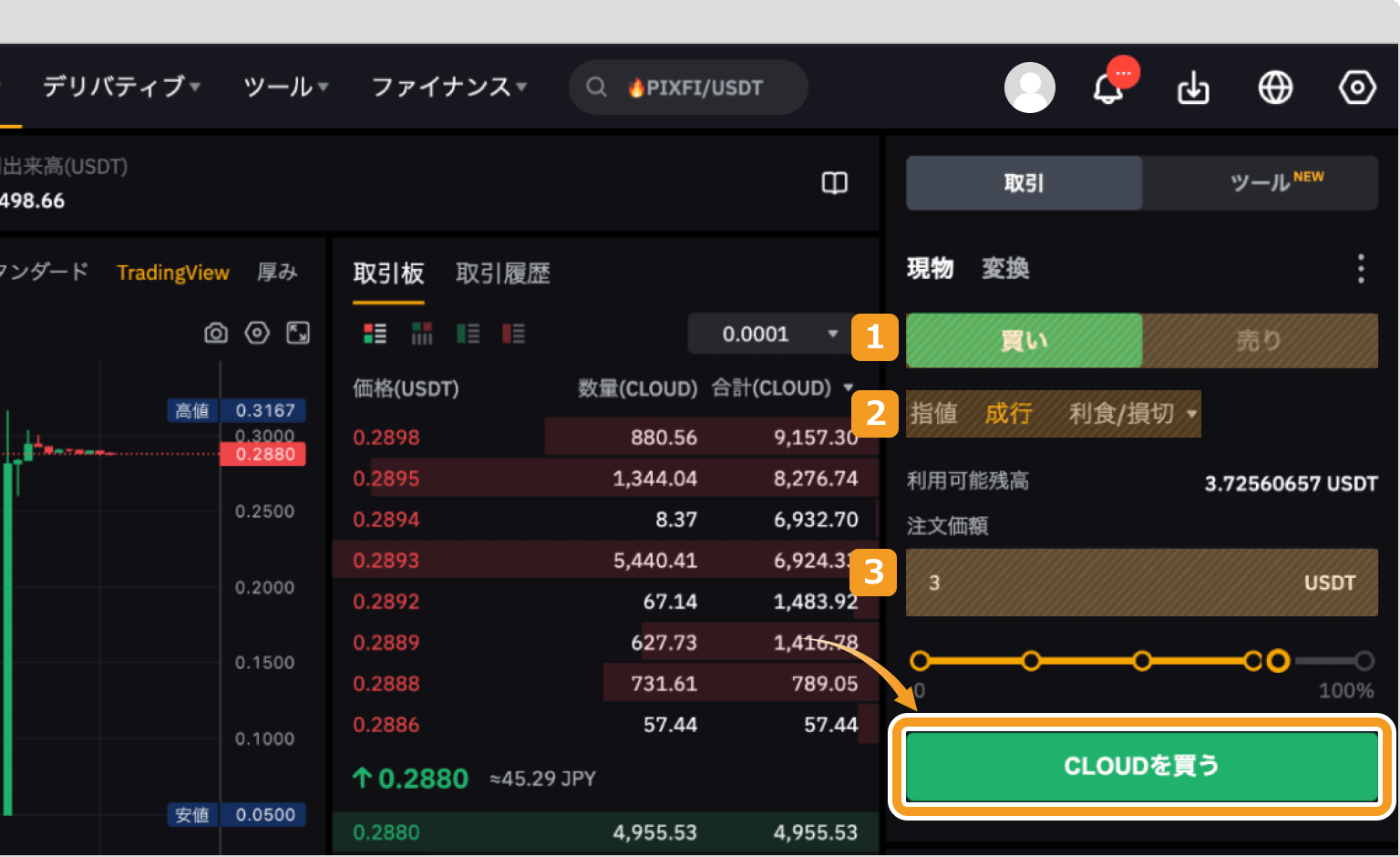Viewport: 1400px width, 857px height.
Task: Set slider to the 0 point
Action: tap(920, 661)
